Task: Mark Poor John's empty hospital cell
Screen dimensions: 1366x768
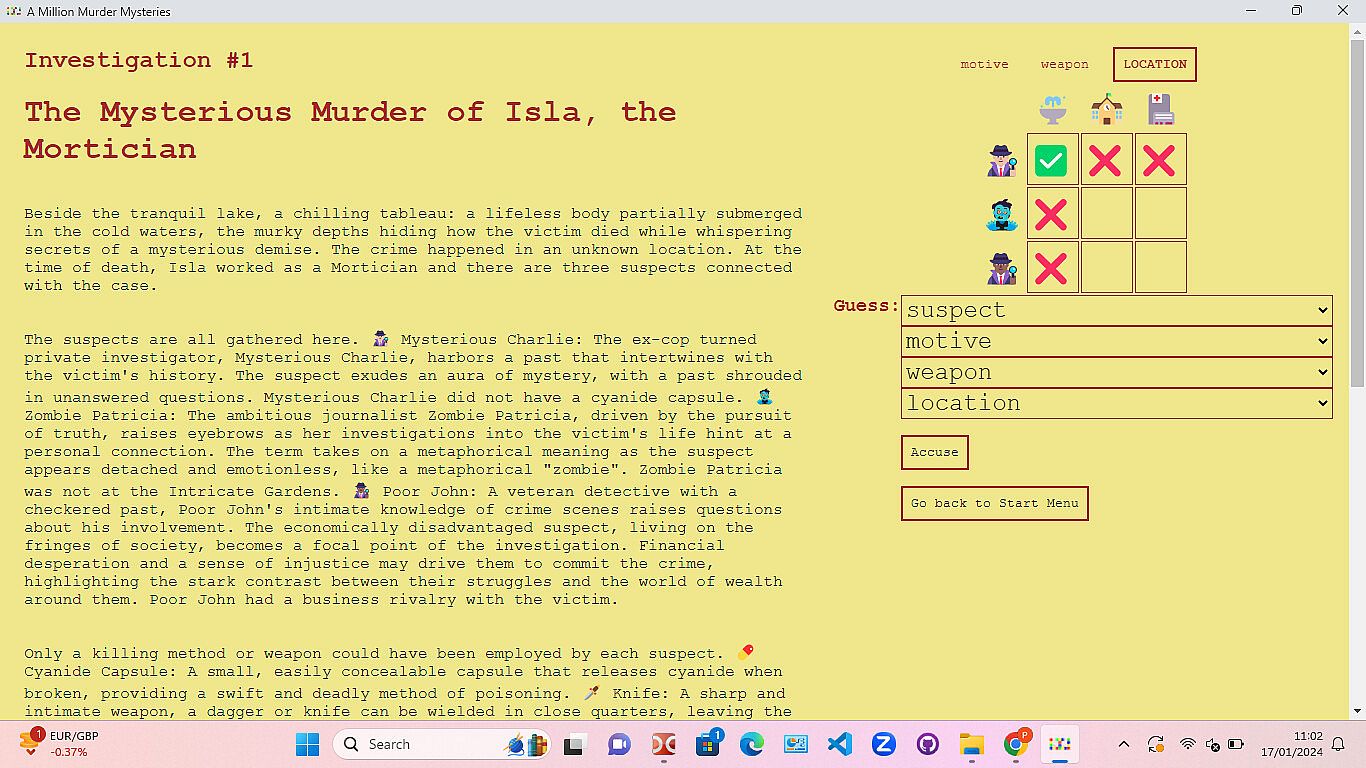Action: [1160, 268]
